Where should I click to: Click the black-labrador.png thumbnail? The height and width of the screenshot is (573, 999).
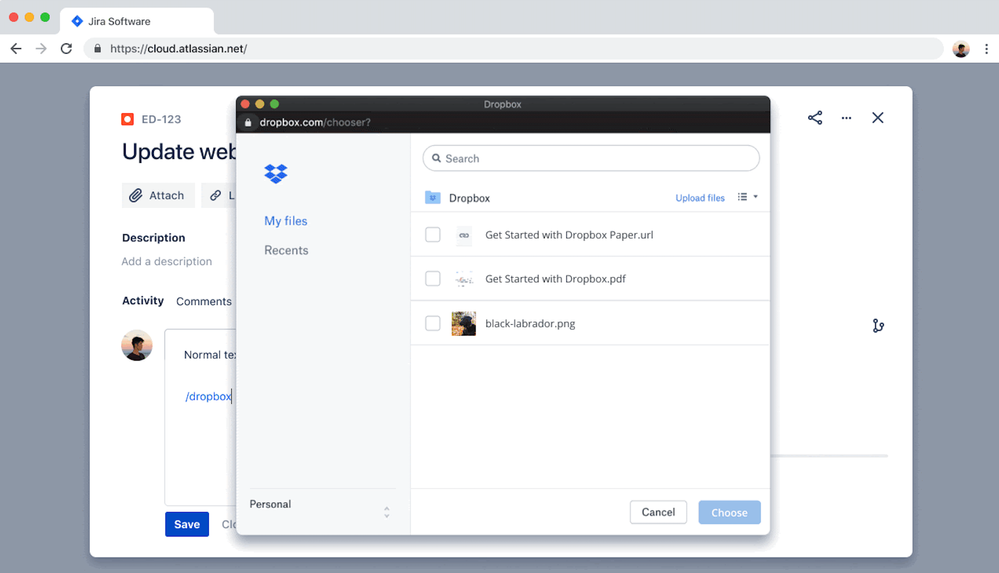point(464,324)
